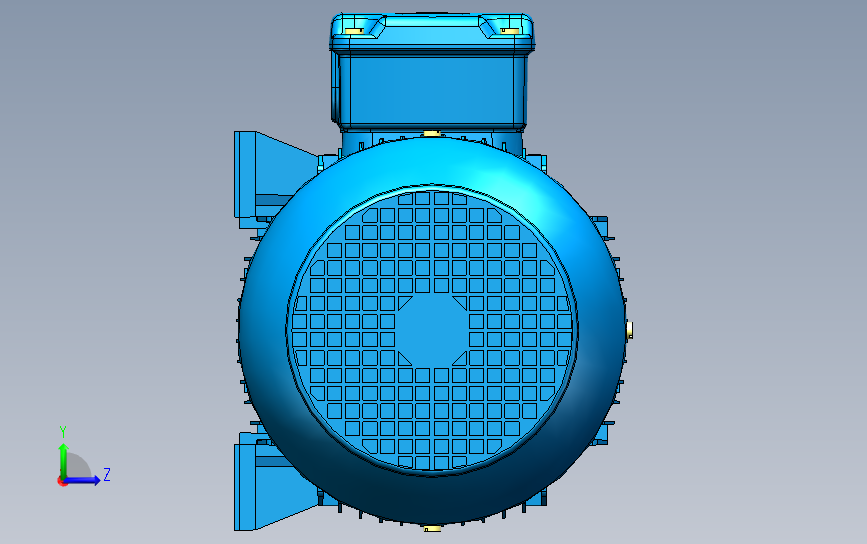
Task: Select the yellow plug on fan cover's right side
Action: coord(629,331)
